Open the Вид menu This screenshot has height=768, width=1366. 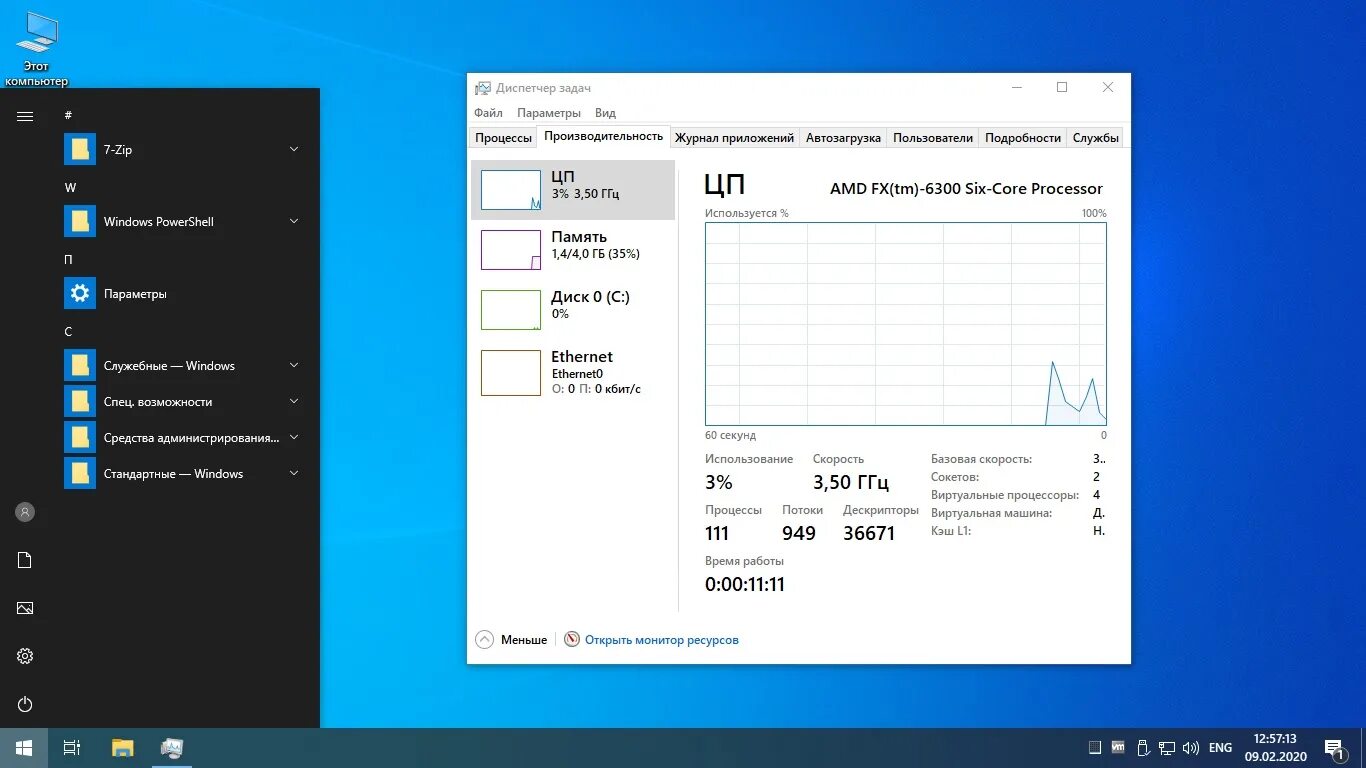pyautogui.click(x=605, y=113)
